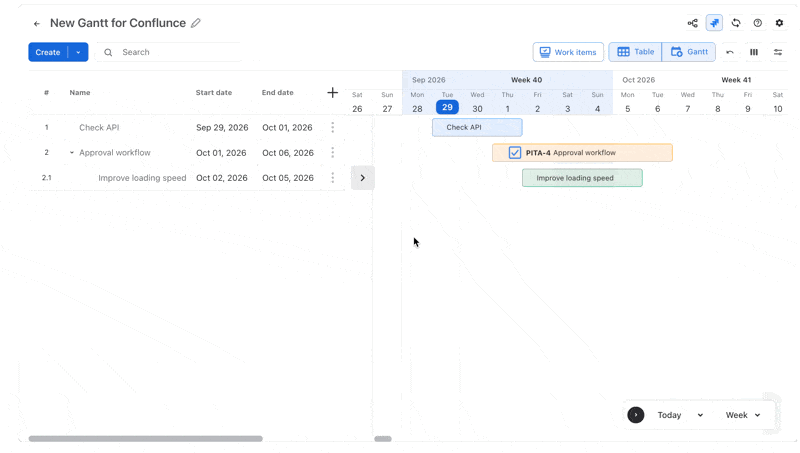Open the Create dropdown arrow
The image size is (800, 453).
click(x=78, y=52)
